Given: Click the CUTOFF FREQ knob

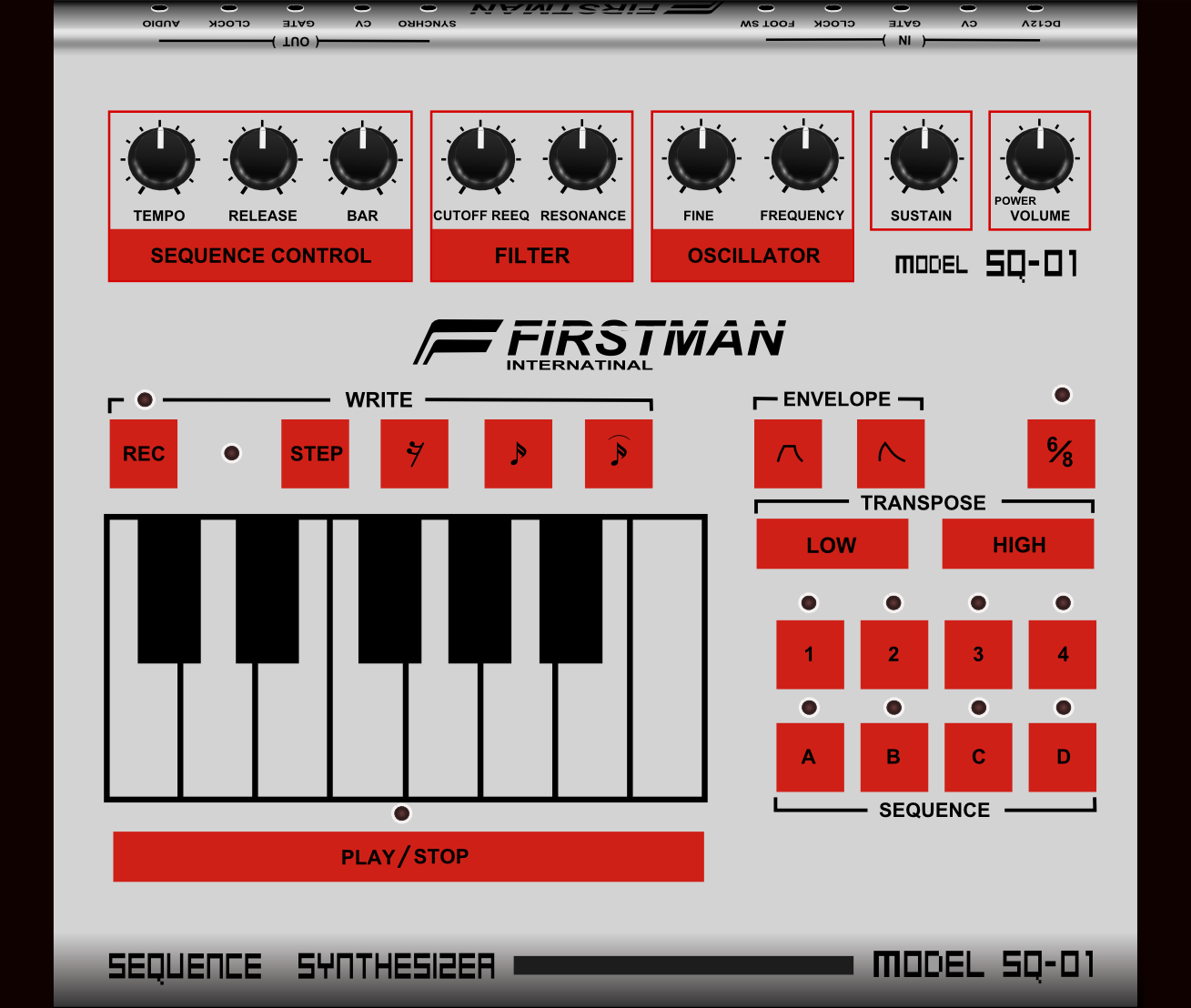Looking at the screenshot, I should [x=480, y=160].
